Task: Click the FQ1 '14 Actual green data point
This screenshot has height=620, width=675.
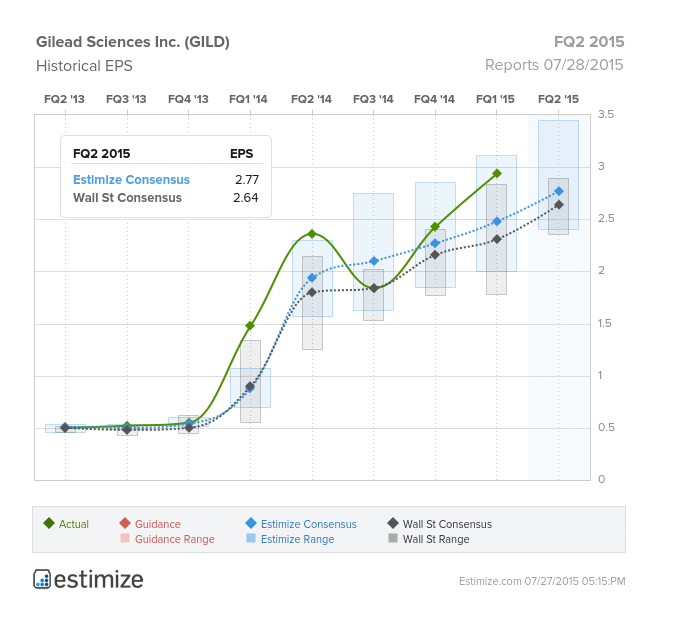Action: 250,326
